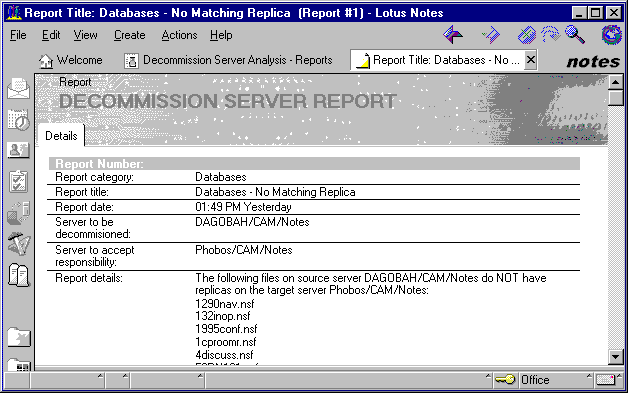Screen dimensions: 628x393
Task: Click the scrollbar up arrow
Action: pos(615,82)
